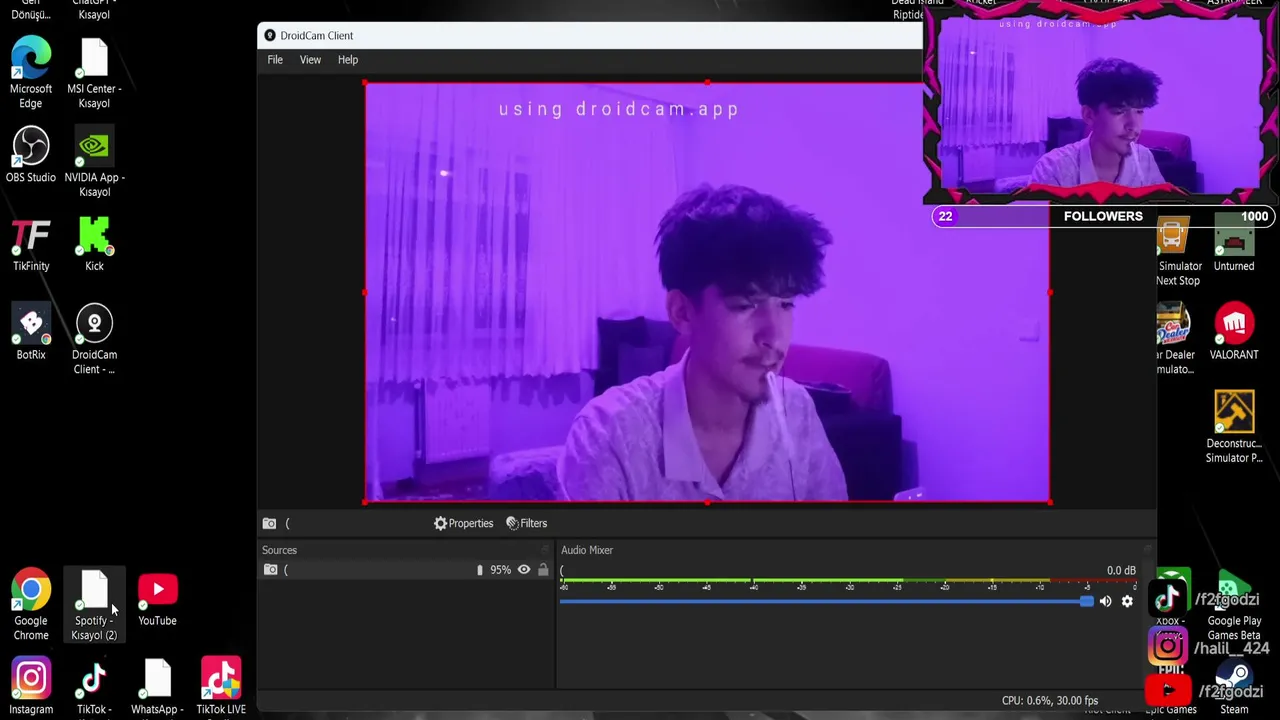Open the File menu in DroidCam Client

click(x=275, y=60)
